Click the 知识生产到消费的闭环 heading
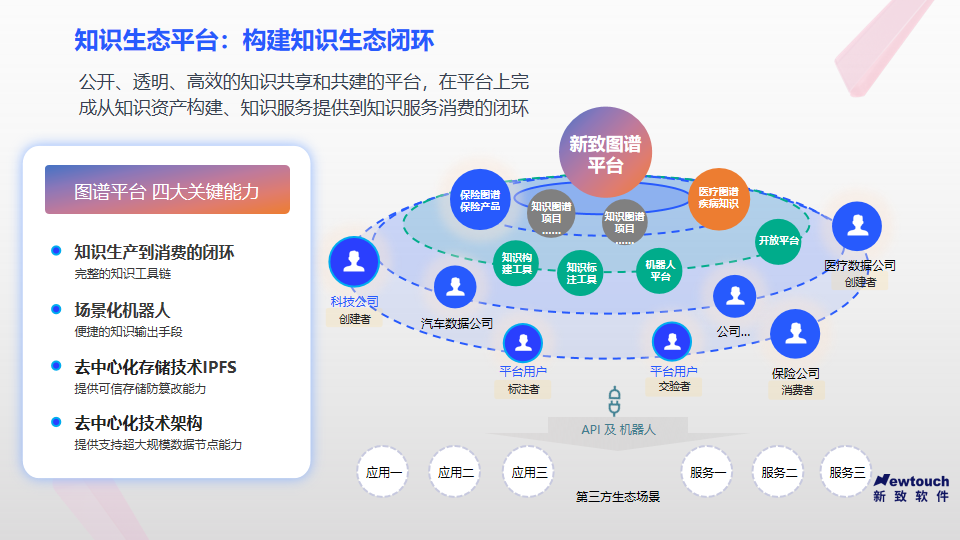 point(154,252)
